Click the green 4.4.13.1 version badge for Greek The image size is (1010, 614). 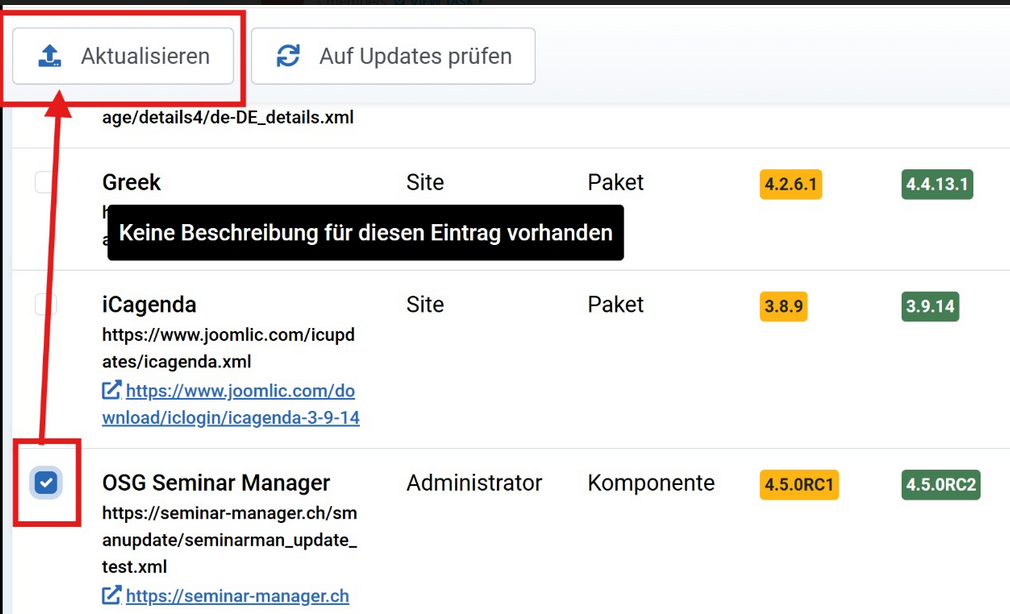click(x=936, y=184)
